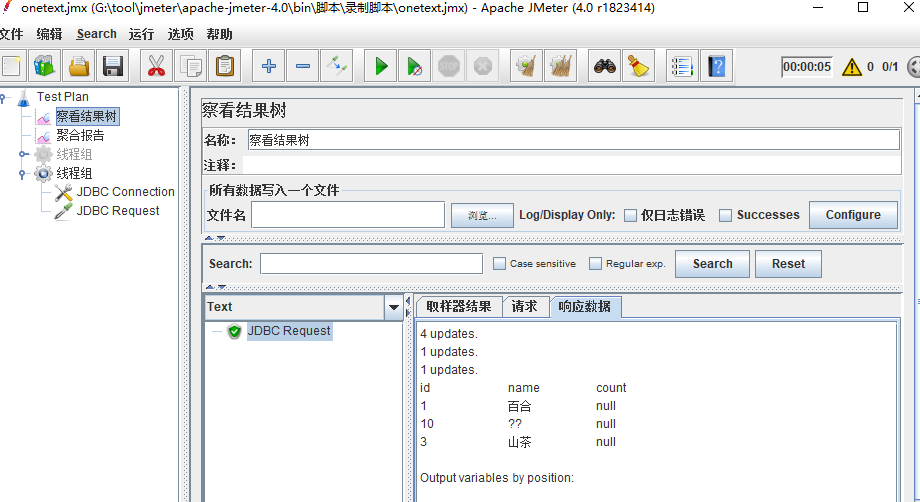The width and height of the screenshot is (920, 502).
Task: Click the '4 updates.' response line
Action: pos(449,334)
